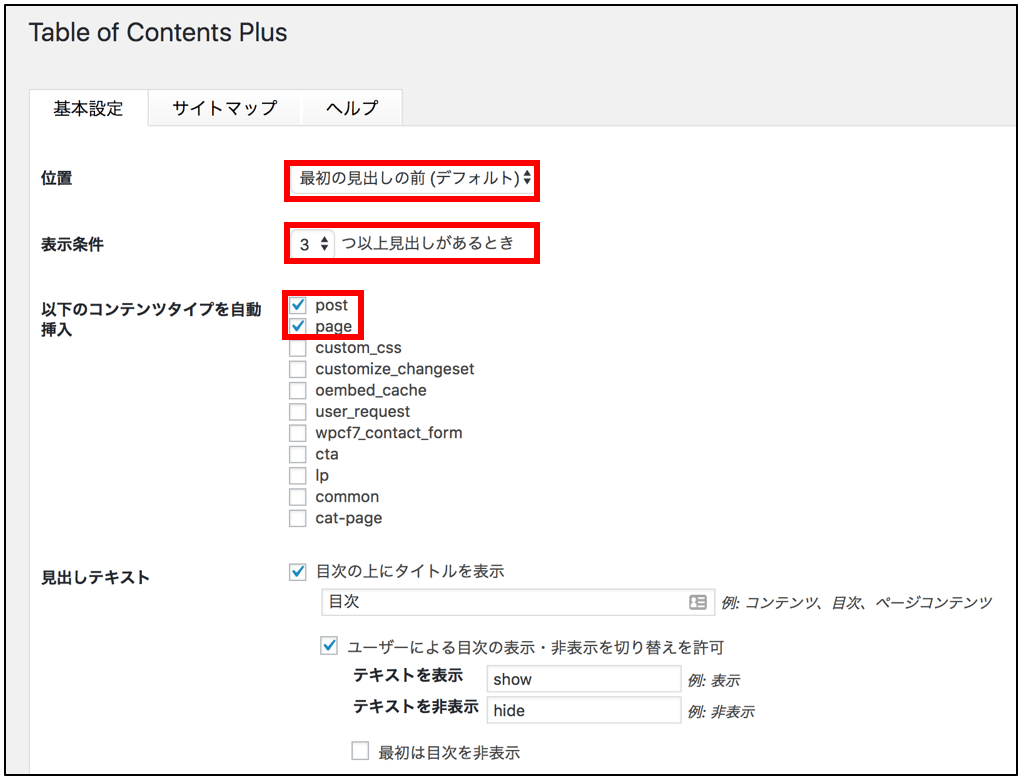Enable custom_css content type checkbox
Viewport: 1020px width, 778px height.
pyautogui.click(x=298, y=348)
